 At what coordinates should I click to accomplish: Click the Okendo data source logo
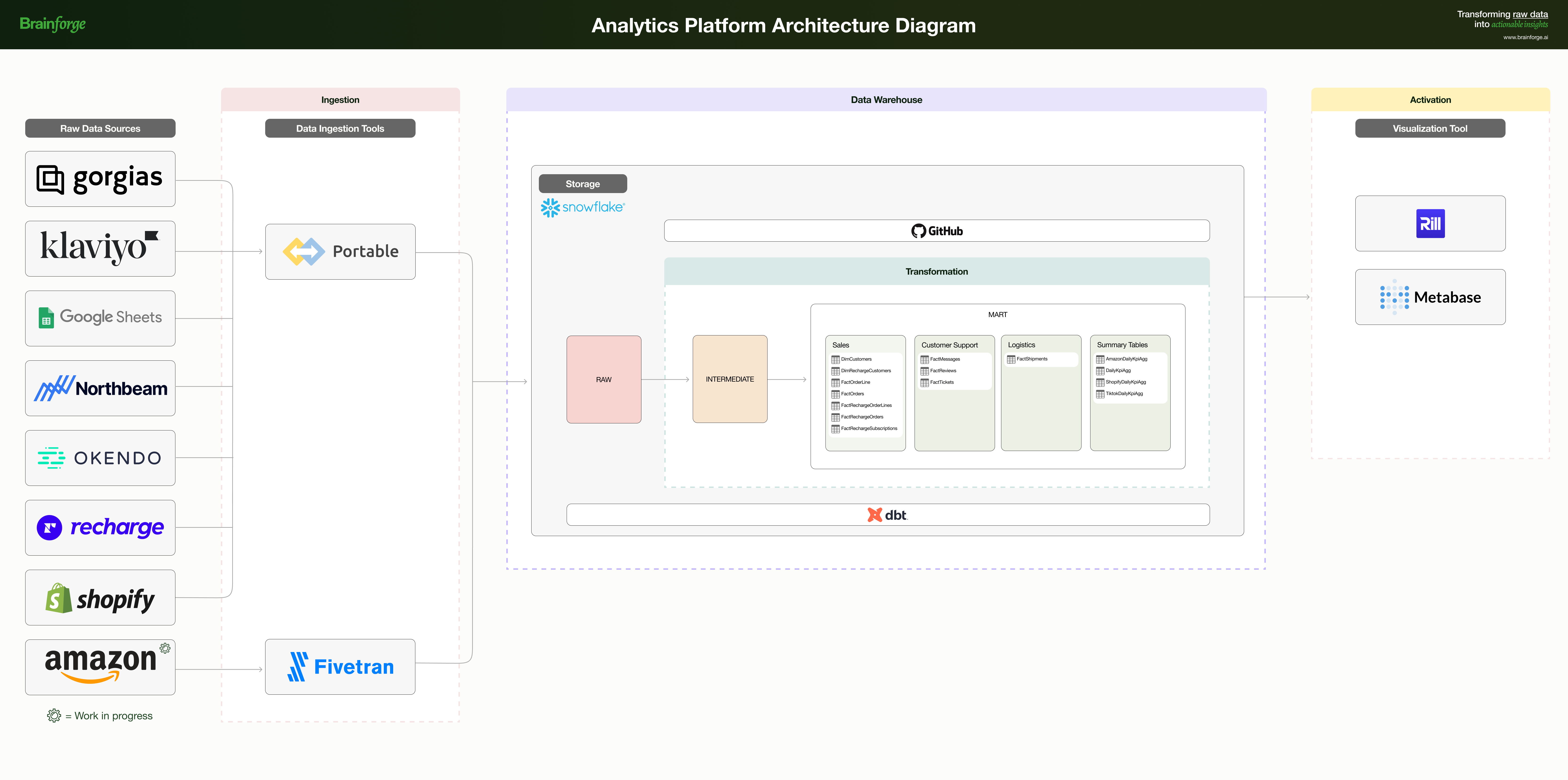pyautogui.click(x=100, y=458)
